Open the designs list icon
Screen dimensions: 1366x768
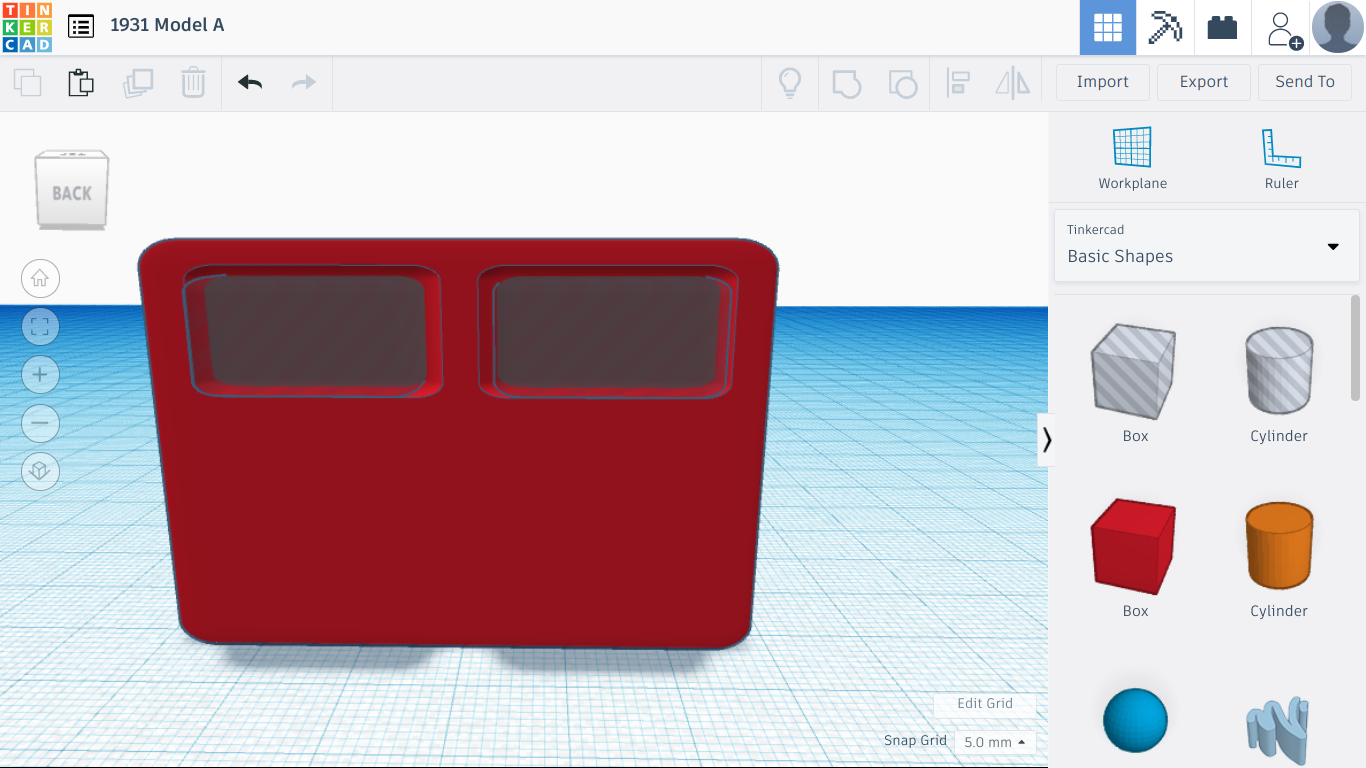tap(81, 26)
